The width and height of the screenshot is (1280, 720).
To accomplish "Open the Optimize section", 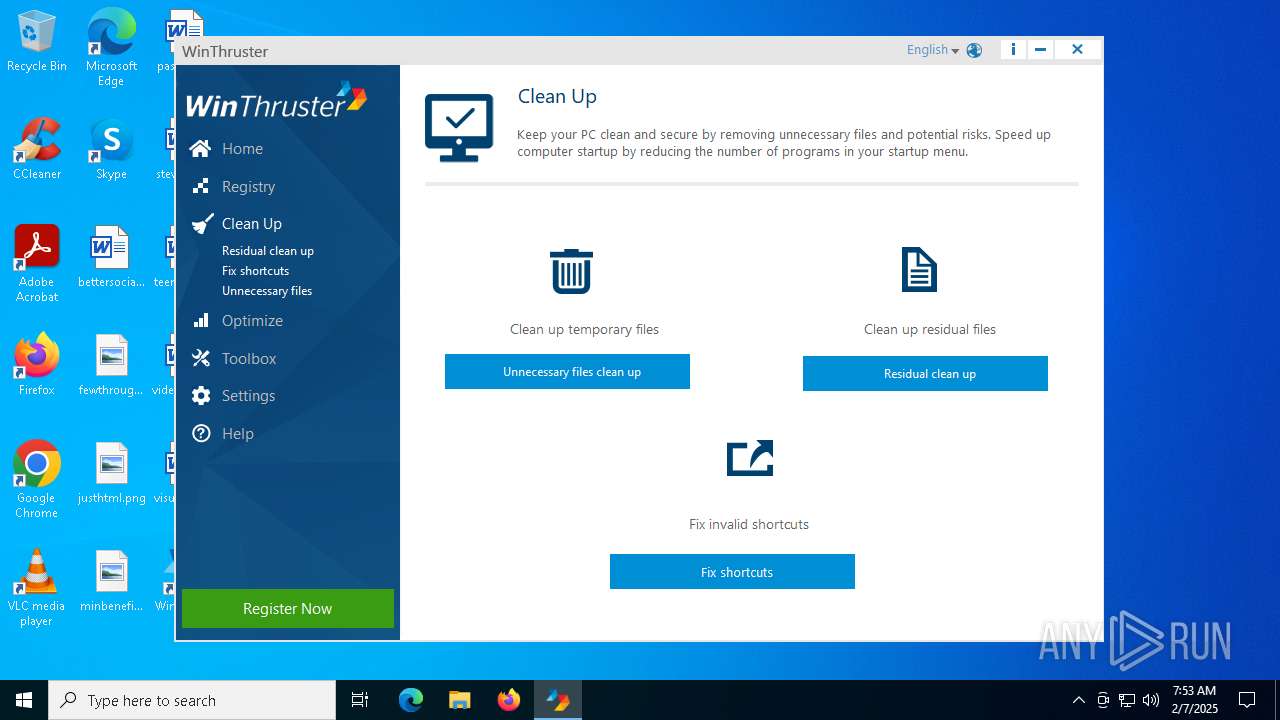I will [x=252, y=321].
